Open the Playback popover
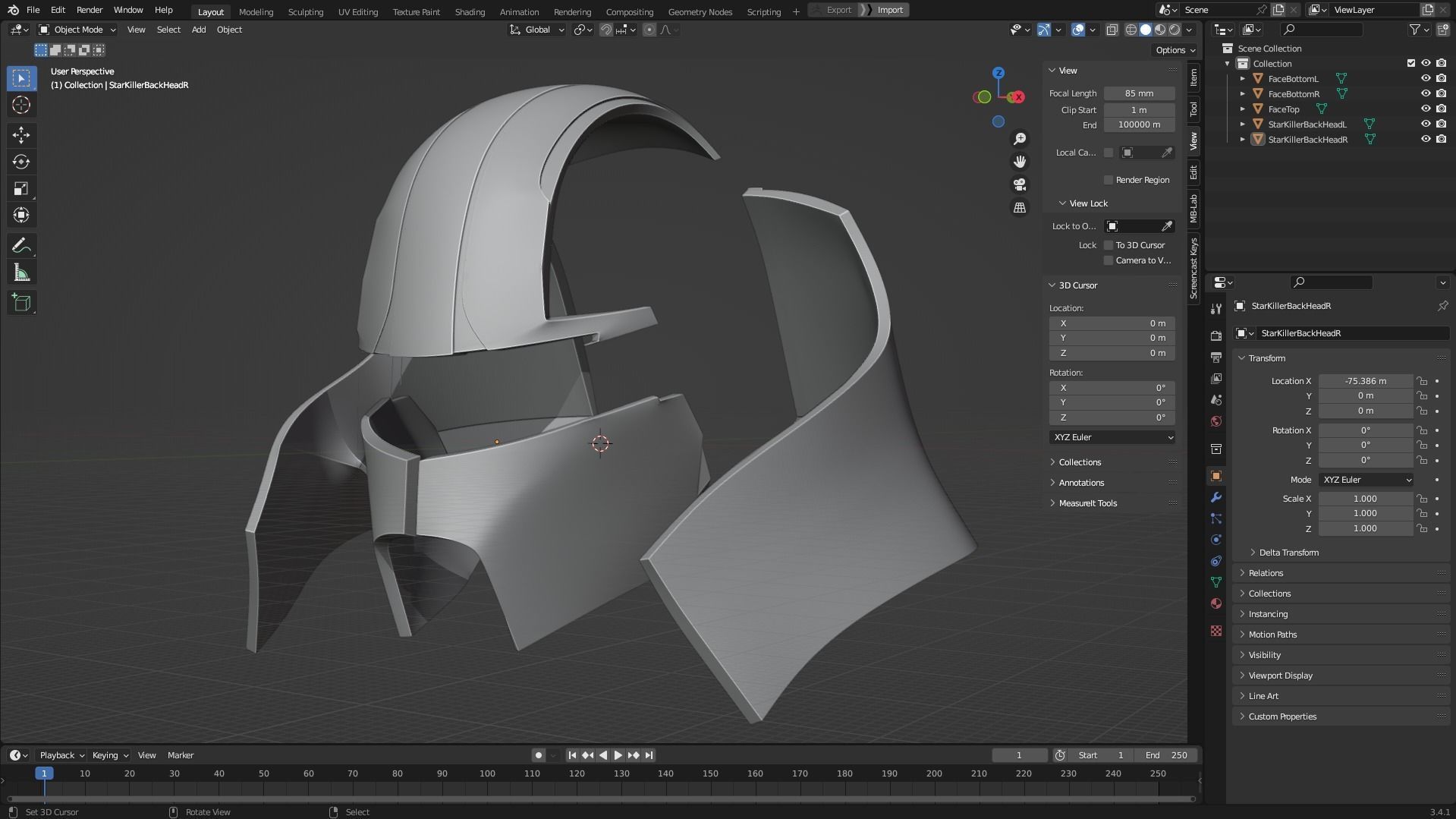 click(x=61, y=755)
